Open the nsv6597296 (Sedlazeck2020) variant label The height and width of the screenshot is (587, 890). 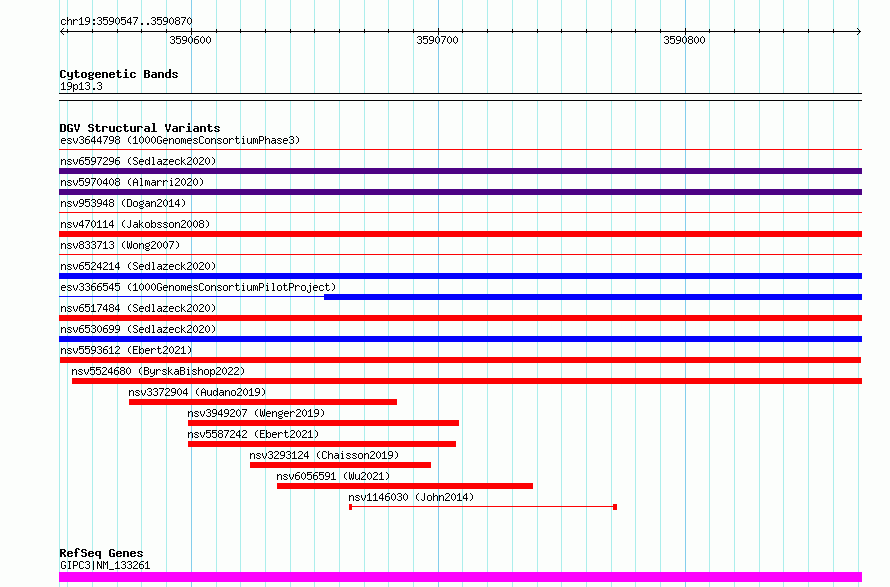tap(138, 161)
